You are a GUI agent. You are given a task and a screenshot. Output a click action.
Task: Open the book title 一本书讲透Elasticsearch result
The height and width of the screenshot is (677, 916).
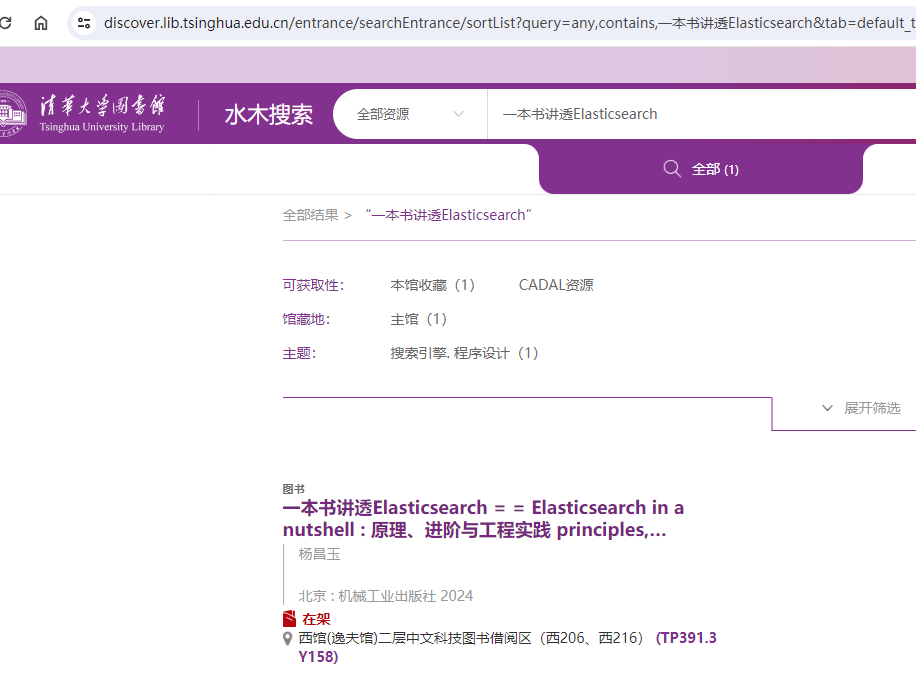coord(483,519)
